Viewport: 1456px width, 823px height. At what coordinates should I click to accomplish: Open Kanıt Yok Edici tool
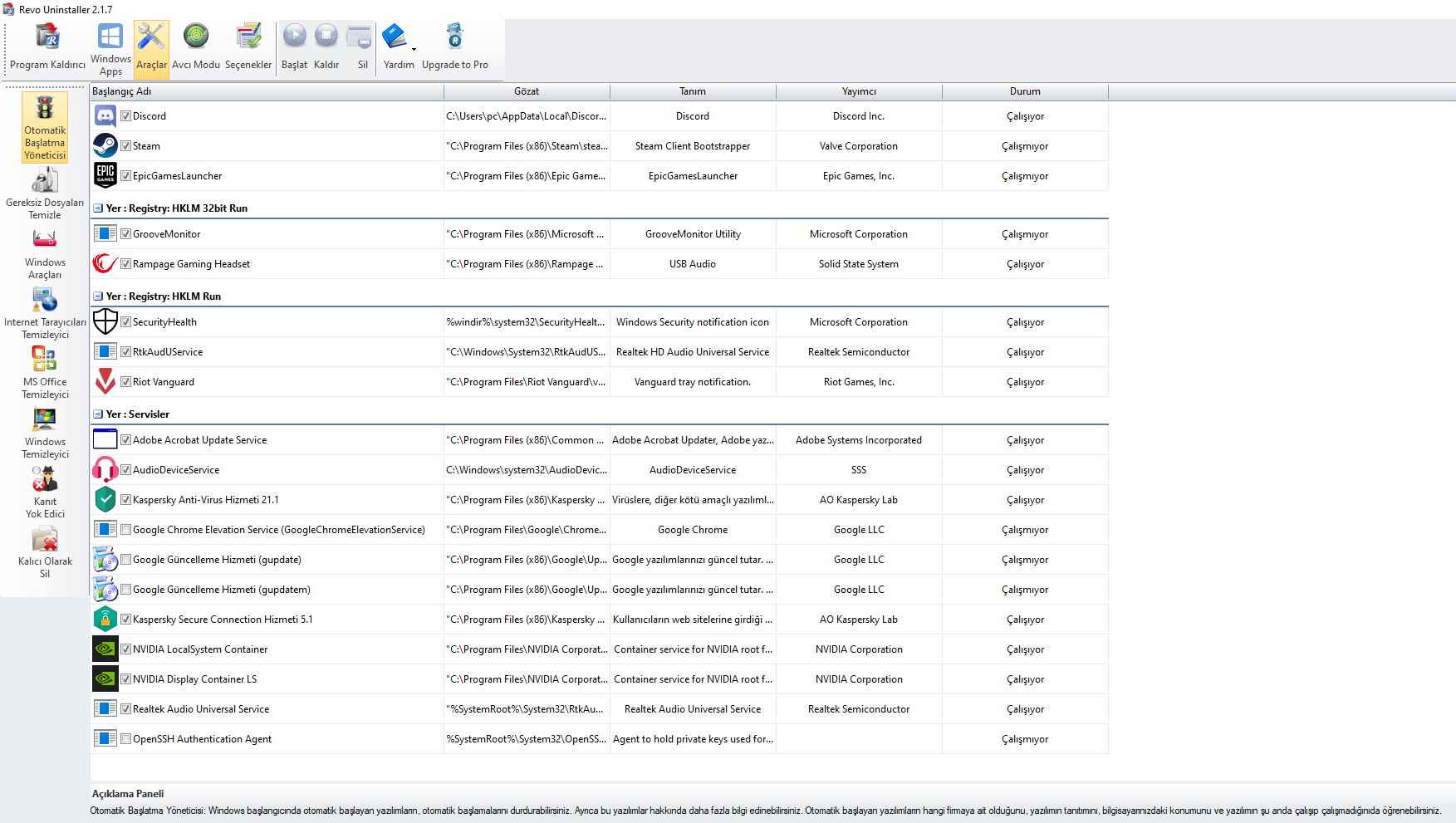(x=45, y=492)
